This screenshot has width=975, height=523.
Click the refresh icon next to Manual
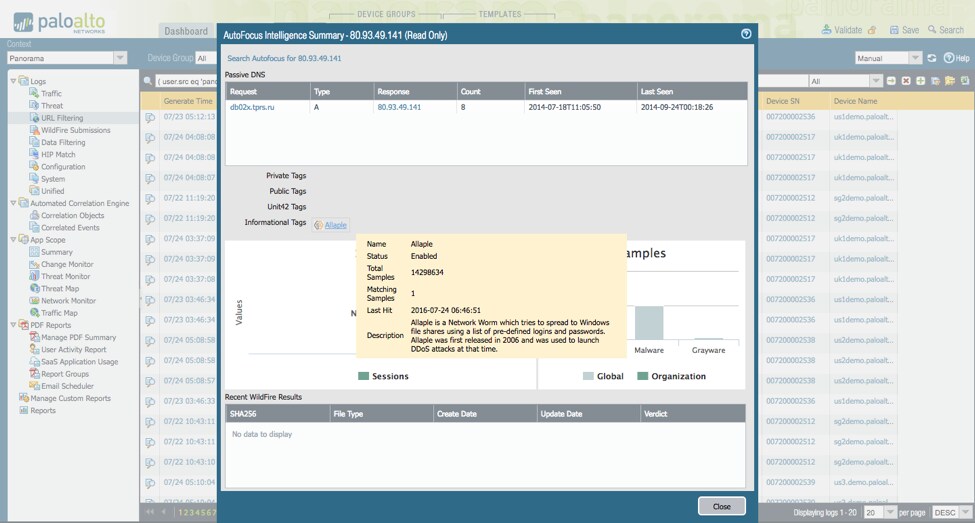click(x=931, y=58)
